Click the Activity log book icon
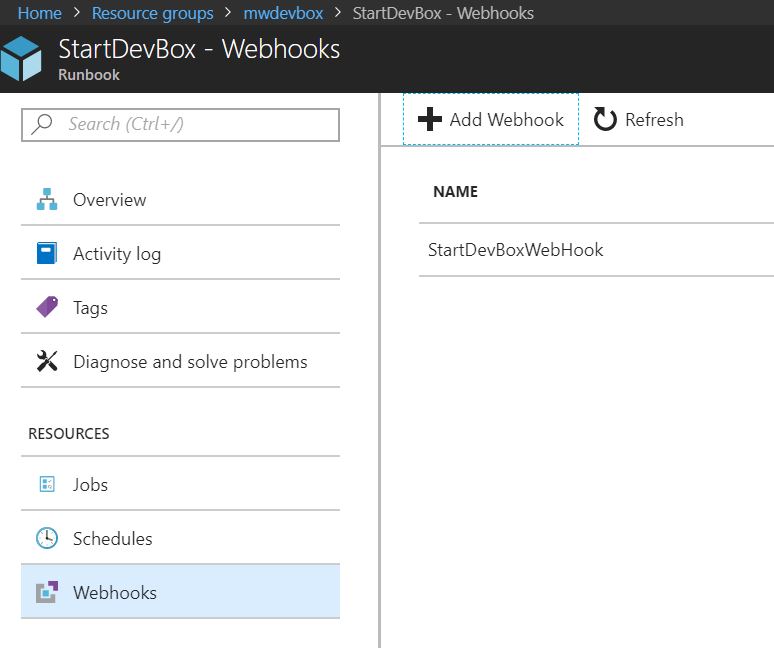The width and height of the screenshot is (774, 648). click(47, 253)
